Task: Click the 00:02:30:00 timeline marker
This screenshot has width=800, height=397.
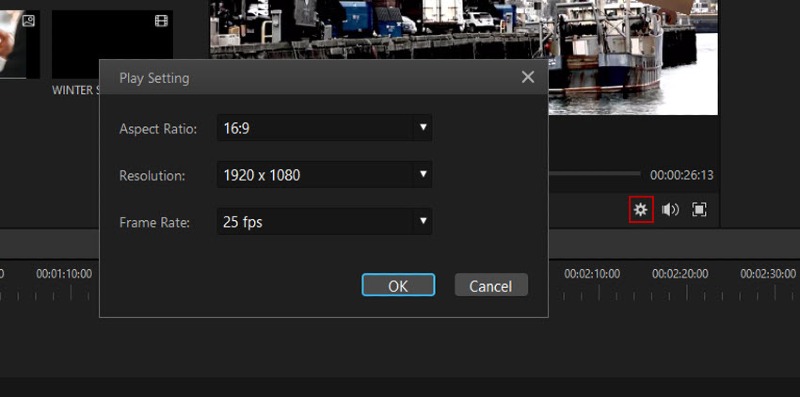Action: (x=768, y=274)
